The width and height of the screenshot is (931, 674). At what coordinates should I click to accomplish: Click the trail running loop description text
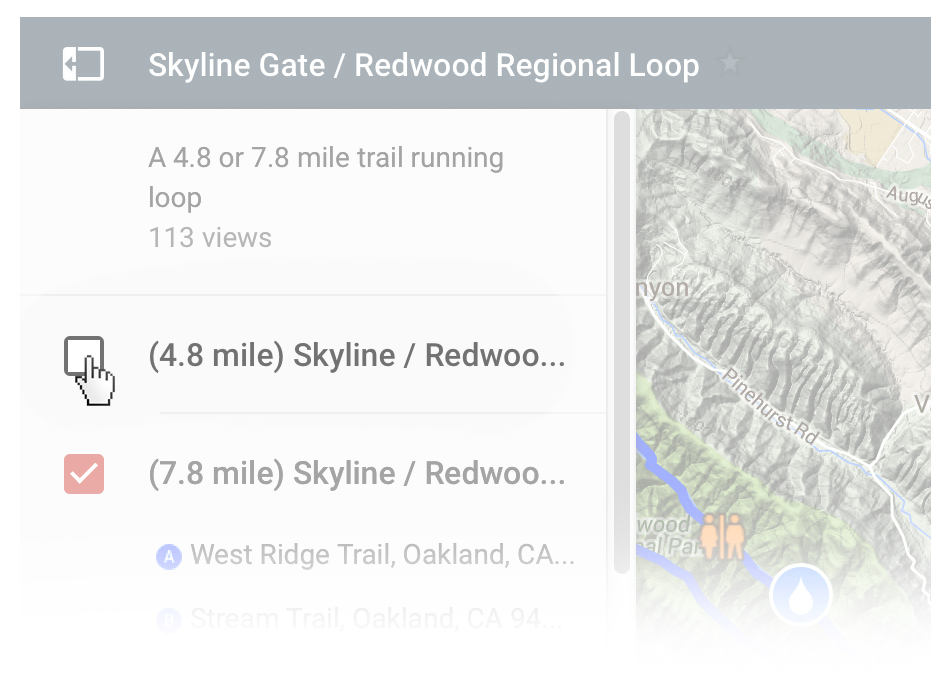click(326, 177)
